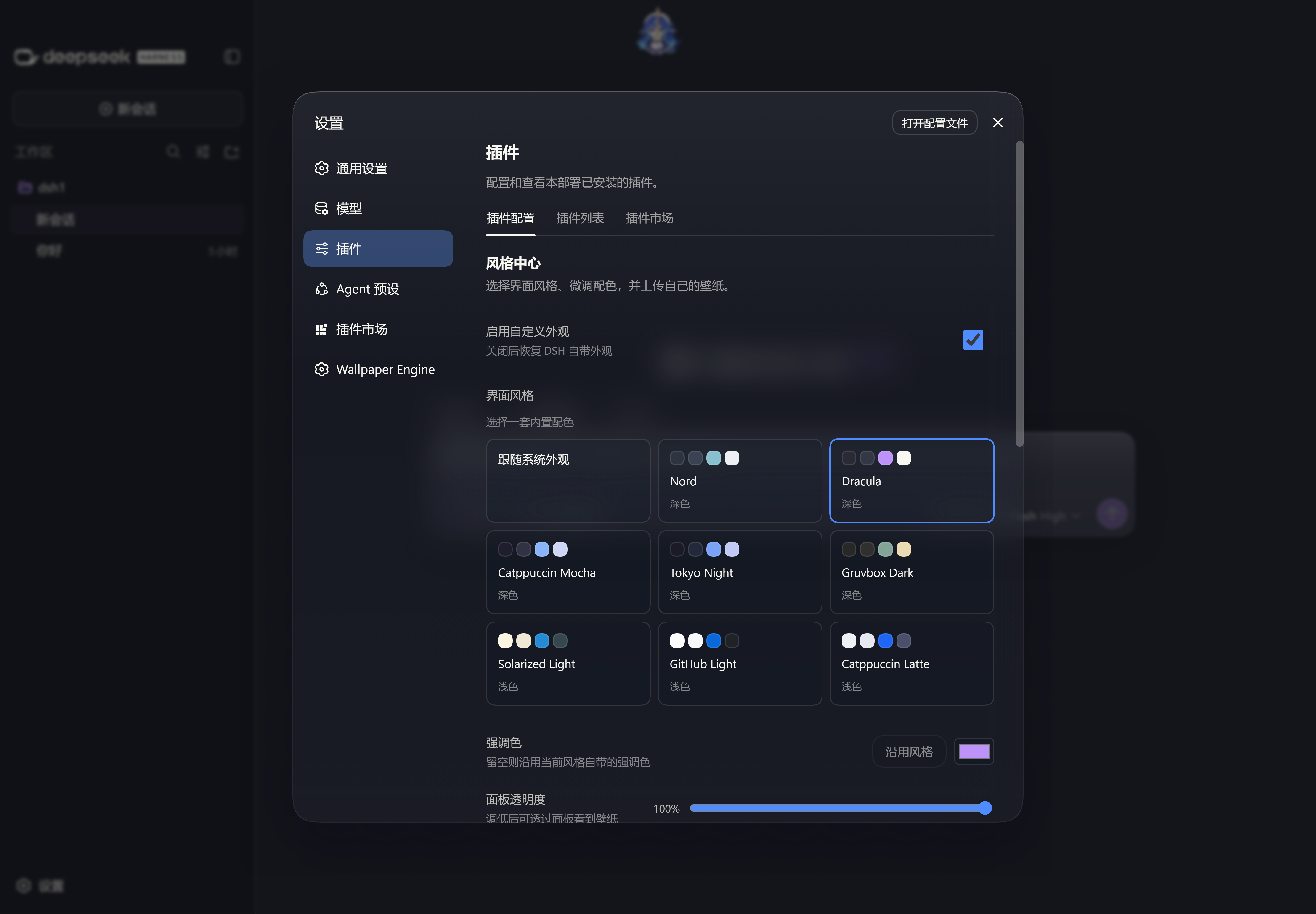Click the 面板透明度 slider handle
Viewport: 1316px width, 914px height.
click(x=985, y=808)
